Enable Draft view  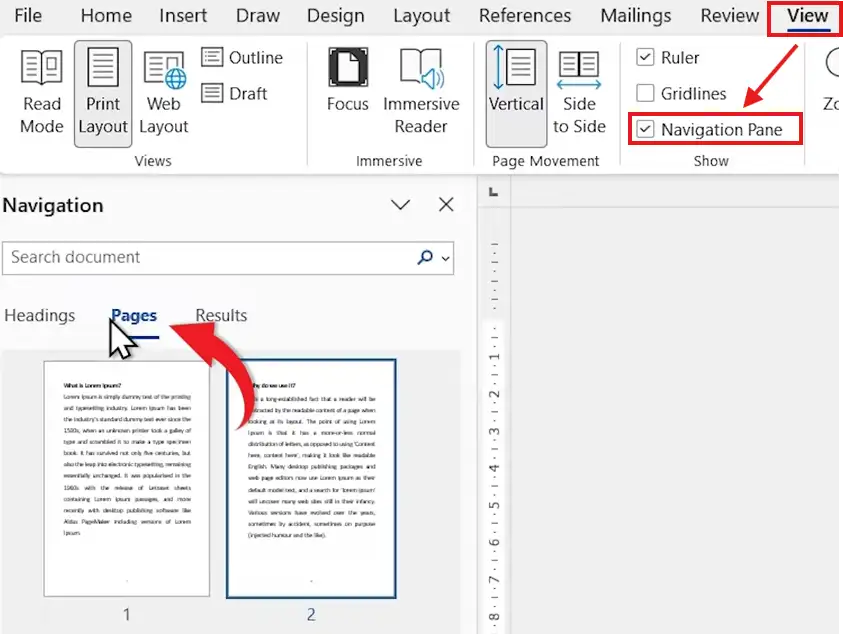click(x=234, y=92)
